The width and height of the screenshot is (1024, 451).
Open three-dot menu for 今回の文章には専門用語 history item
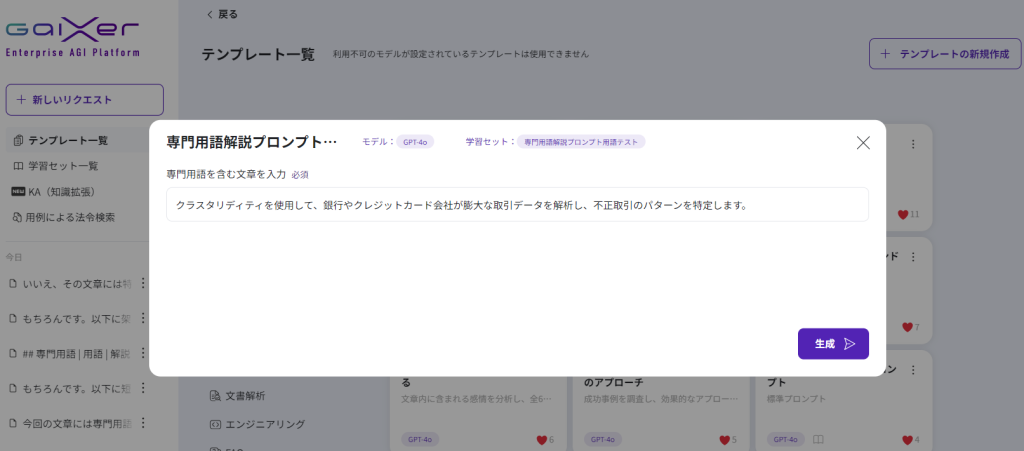142,422
